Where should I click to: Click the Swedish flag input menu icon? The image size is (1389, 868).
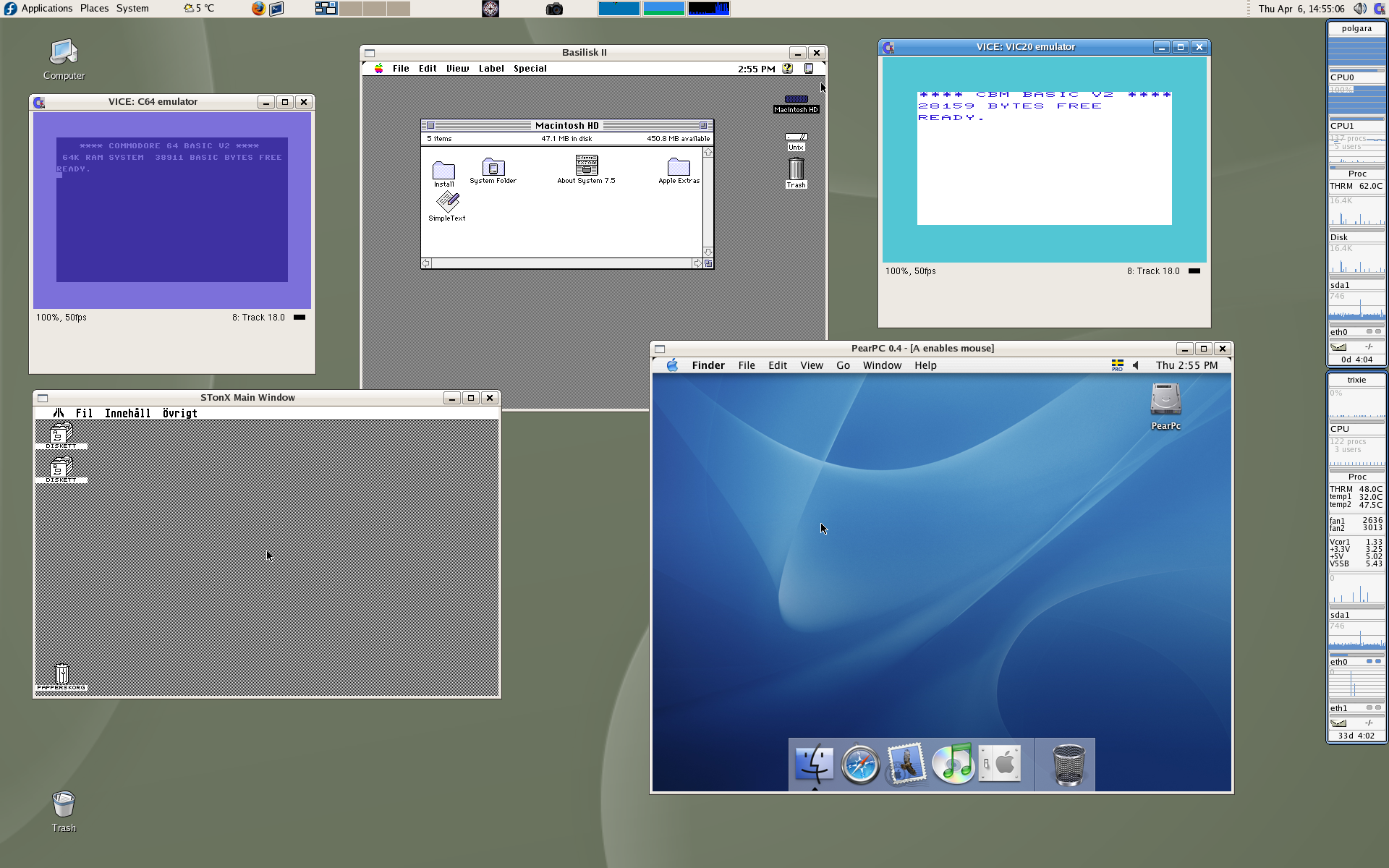[x=1118, y=365]
